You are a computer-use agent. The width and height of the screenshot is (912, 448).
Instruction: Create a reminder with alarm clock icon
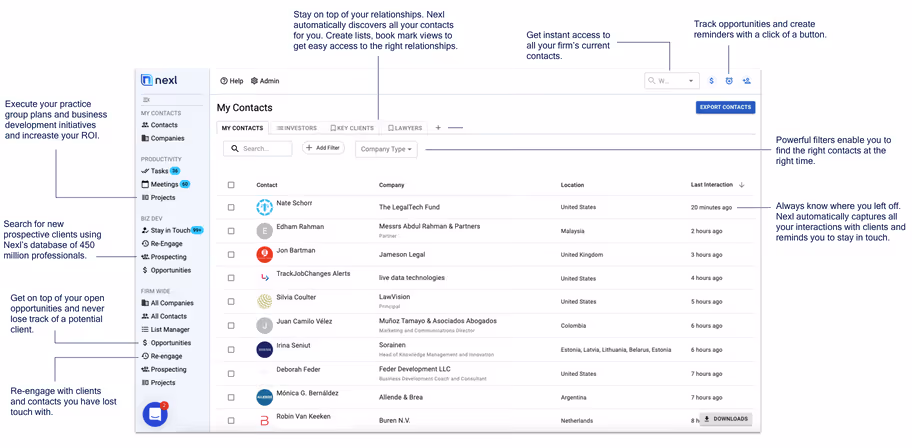[x=729, y=81]
